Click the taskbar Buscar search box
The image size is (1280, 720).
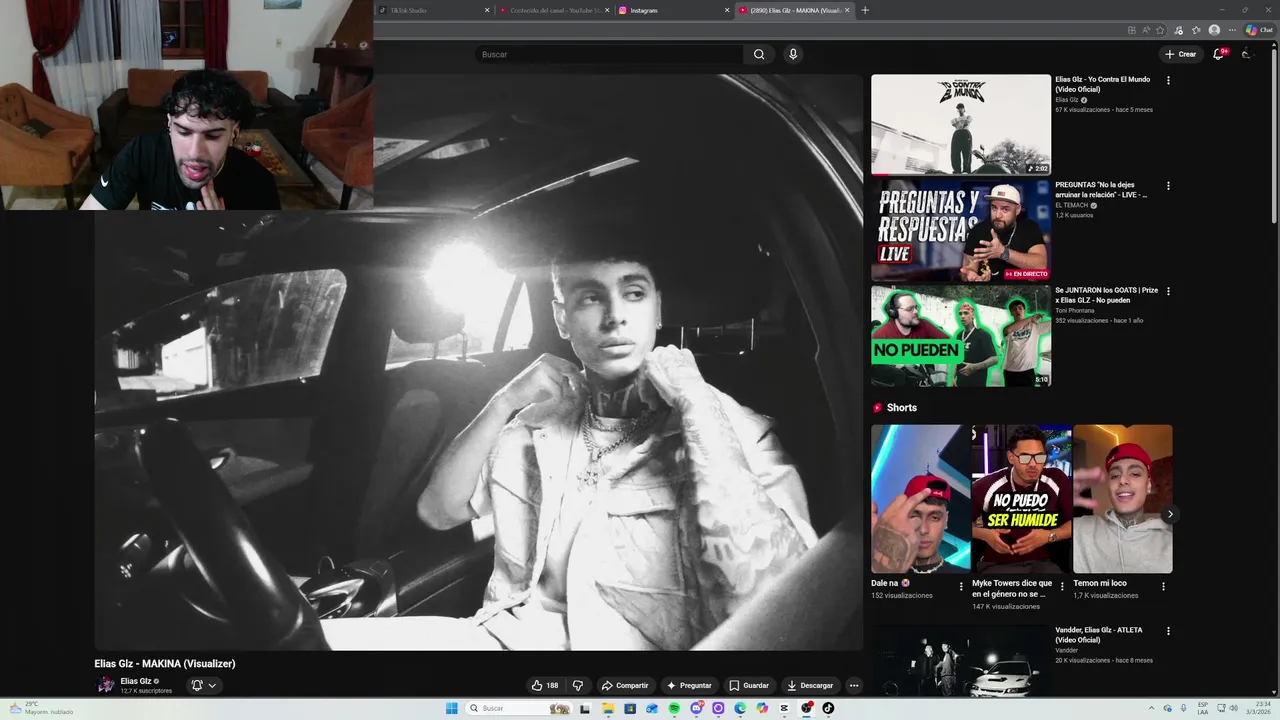(519, 708)
